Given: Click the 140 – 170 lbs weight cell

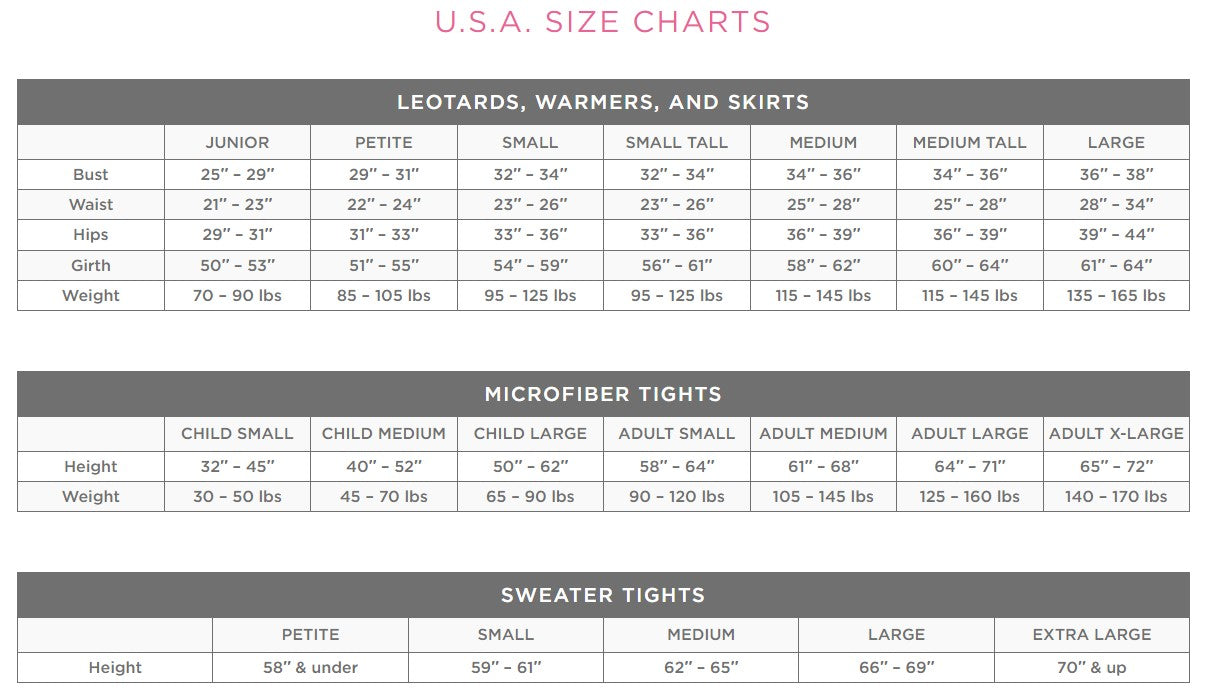Looking at the screenshot, I should (1116, 497).
